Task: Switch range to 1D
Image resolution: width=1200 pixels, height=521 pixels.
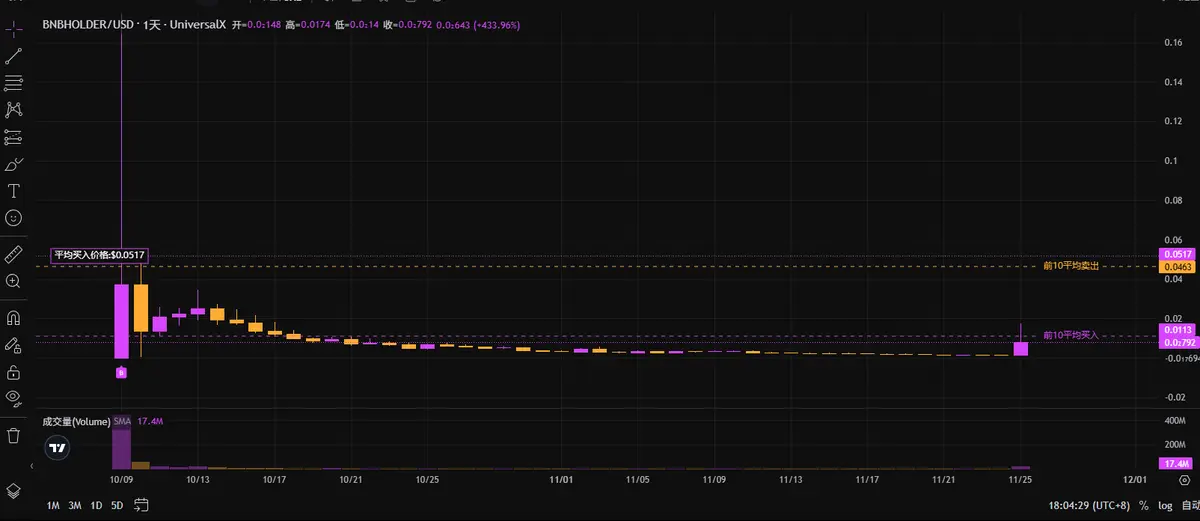Action: point(96,506)
